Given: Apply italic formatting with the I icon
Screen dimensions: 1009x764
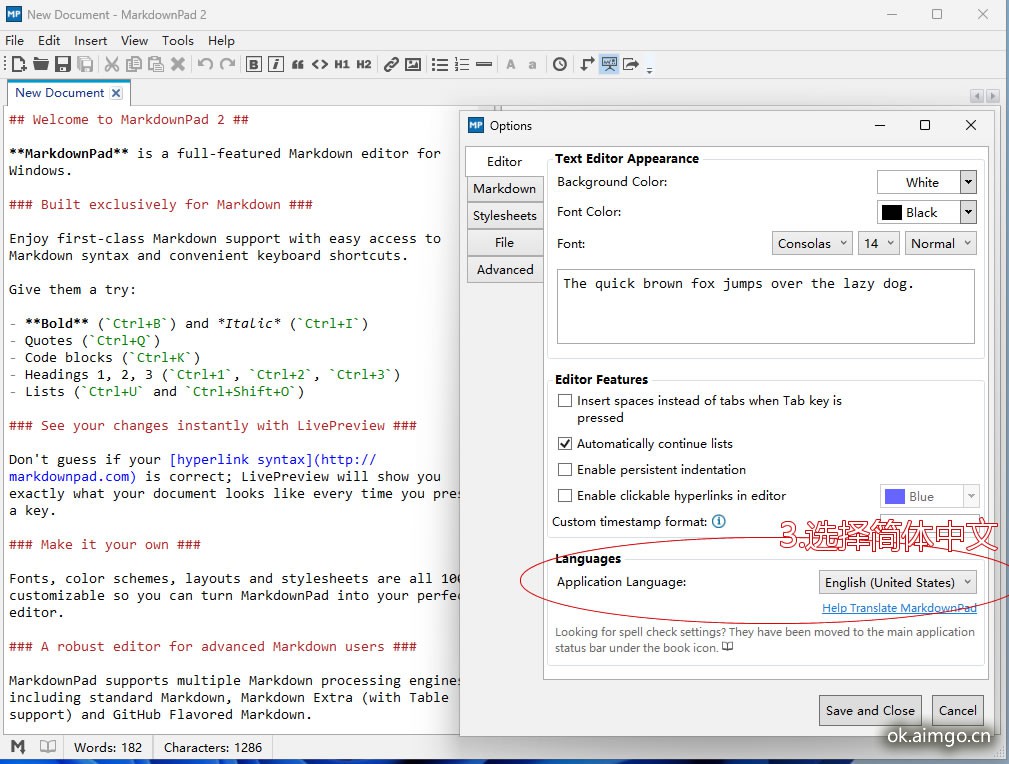Looking at the screenshot, I should click(276, 64).
